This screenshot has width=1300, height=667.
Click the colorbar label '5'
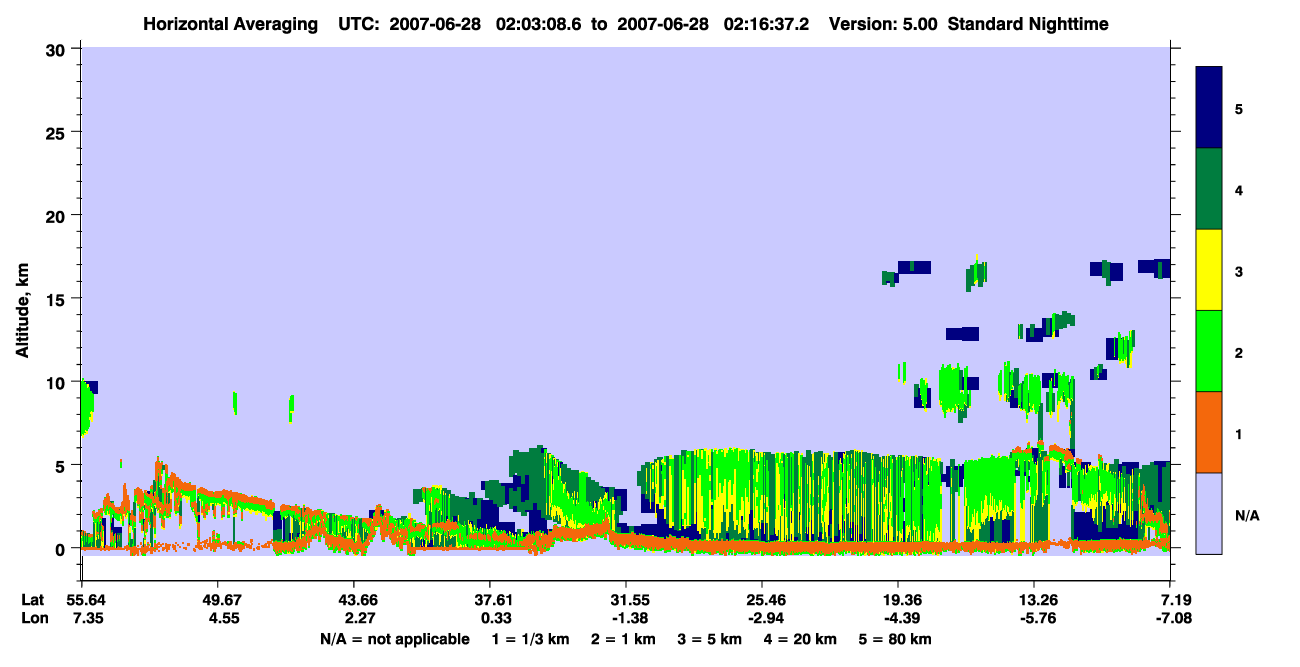pyautogui.click(x=1239, y=108)
